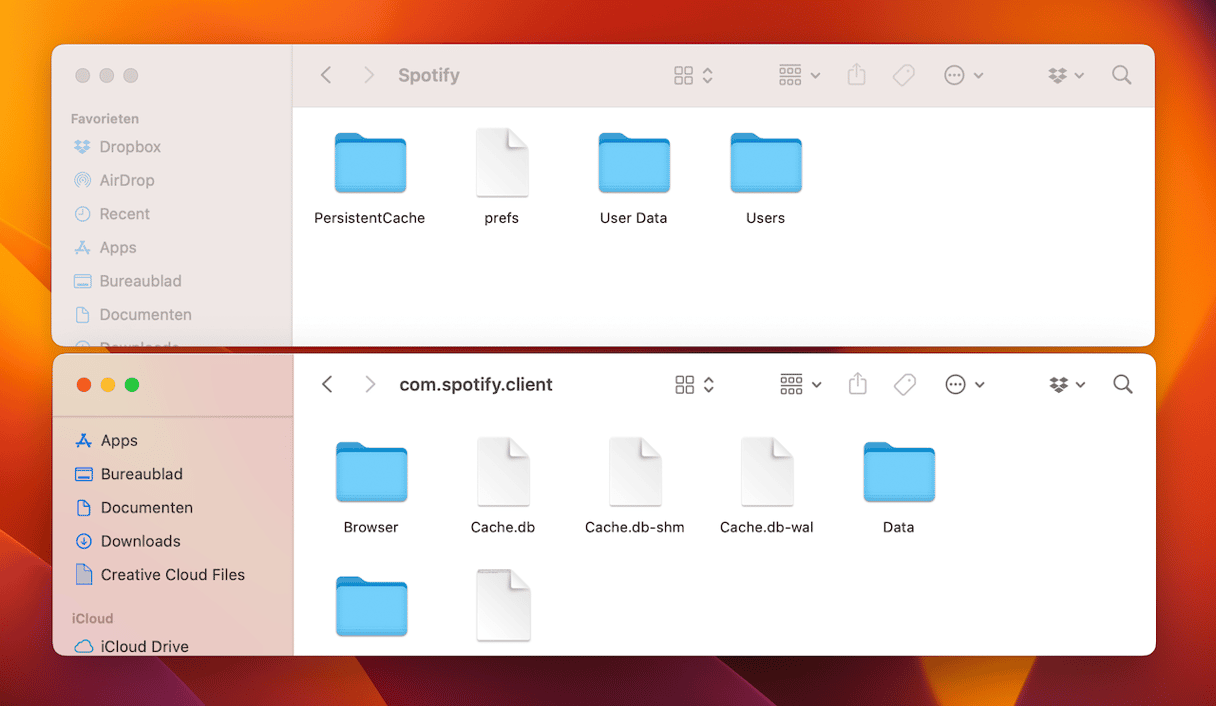
Task: Select the PersistentCache folder
Action: coord(370,179)
